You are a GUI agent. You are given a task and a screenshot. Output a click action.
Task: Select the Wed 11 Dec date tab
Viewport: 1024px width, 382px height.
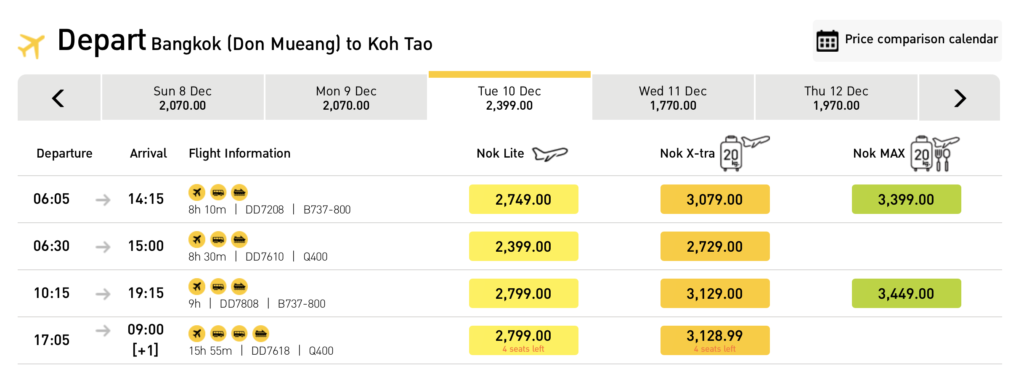click(x=673, y=98)
